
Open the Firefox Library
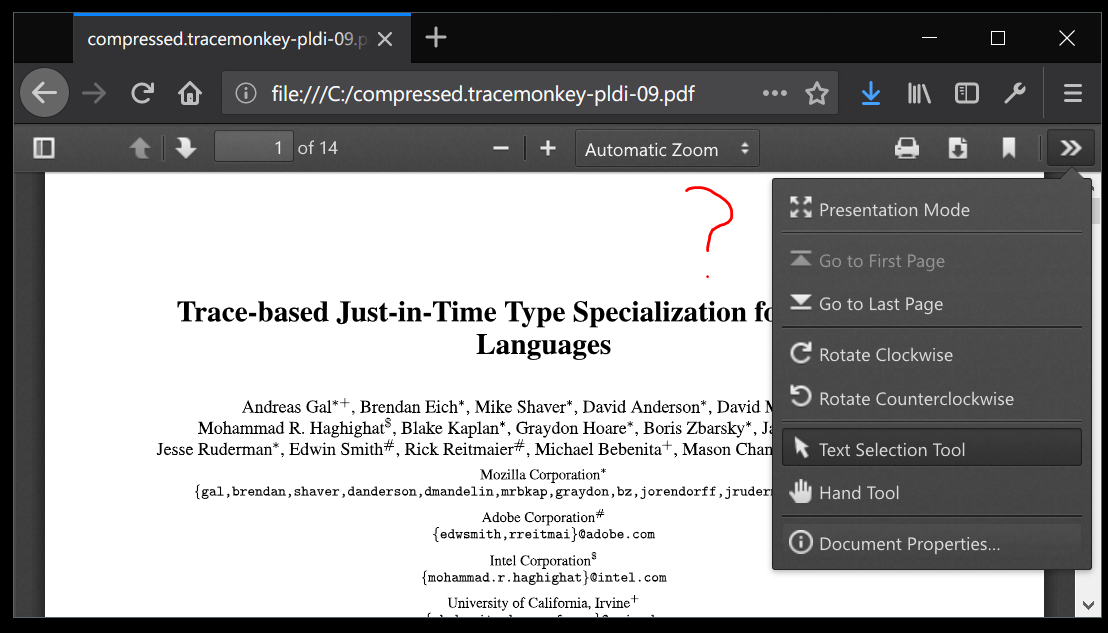pos(918,93)
